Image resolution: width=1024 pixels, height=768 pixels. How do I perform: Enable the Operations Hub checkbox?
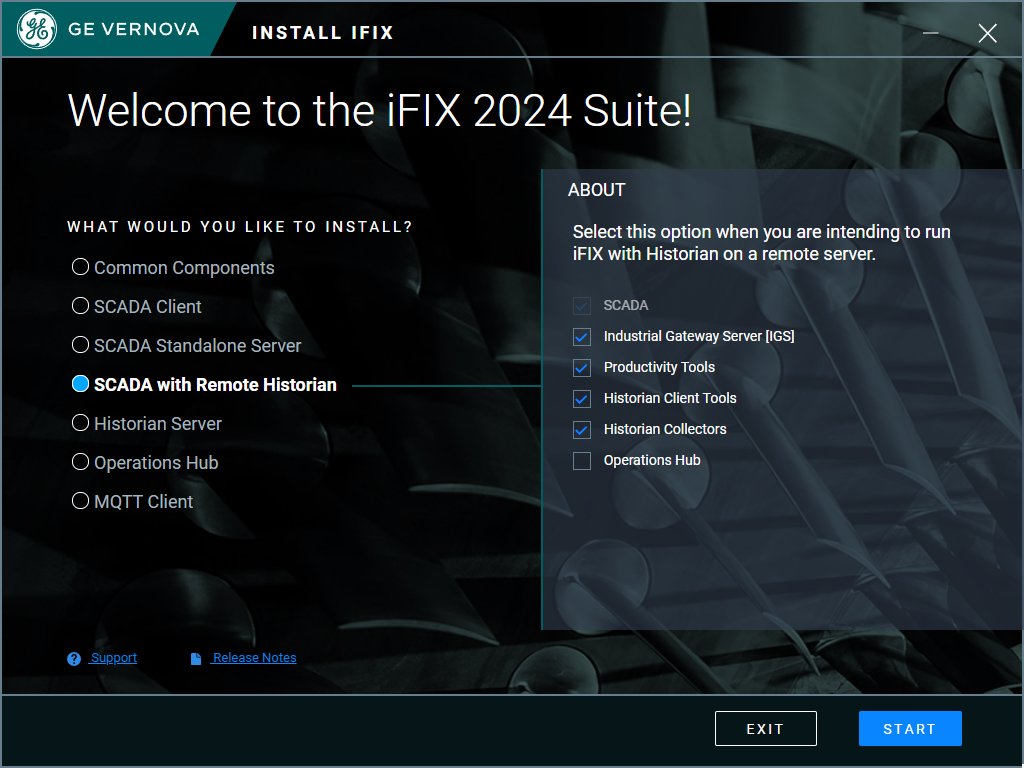coord(582,461)
